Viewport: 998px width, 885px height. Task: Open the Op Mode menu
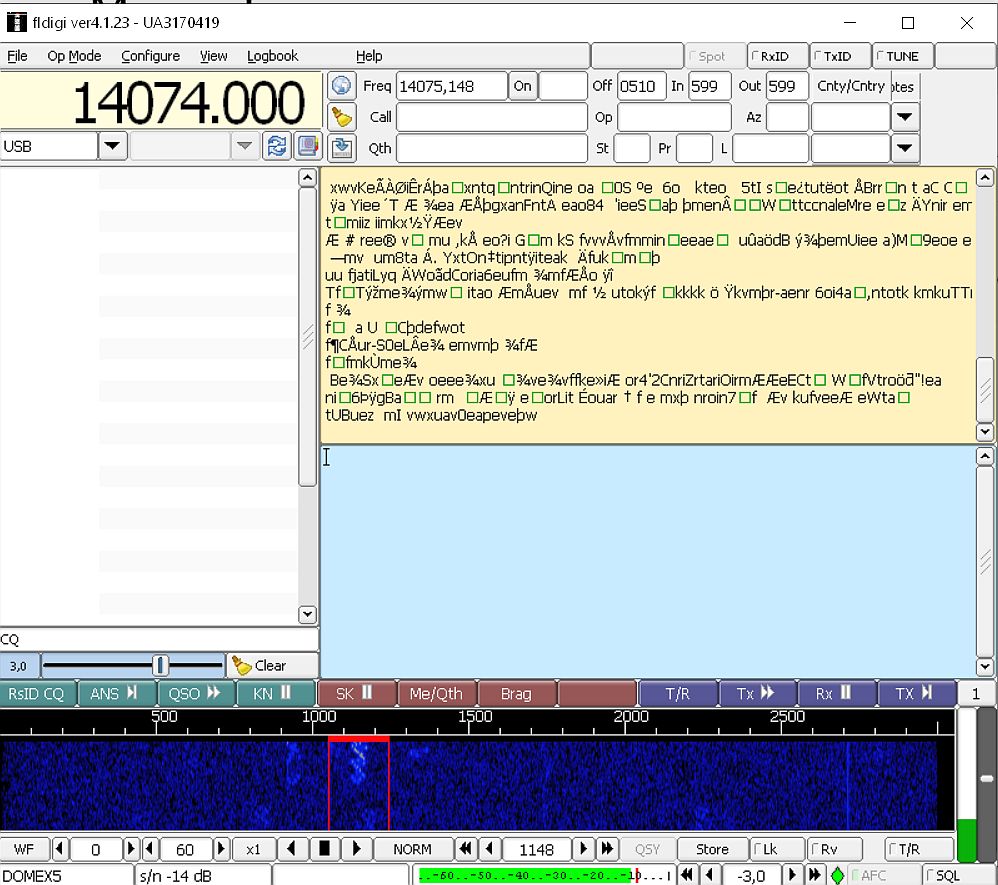74,56
